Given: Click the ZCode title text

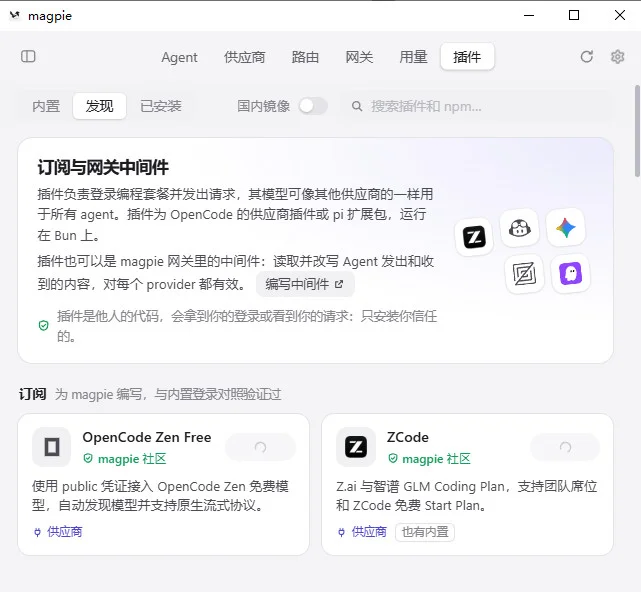Looking at the screenshot, I should click(408, 437).
